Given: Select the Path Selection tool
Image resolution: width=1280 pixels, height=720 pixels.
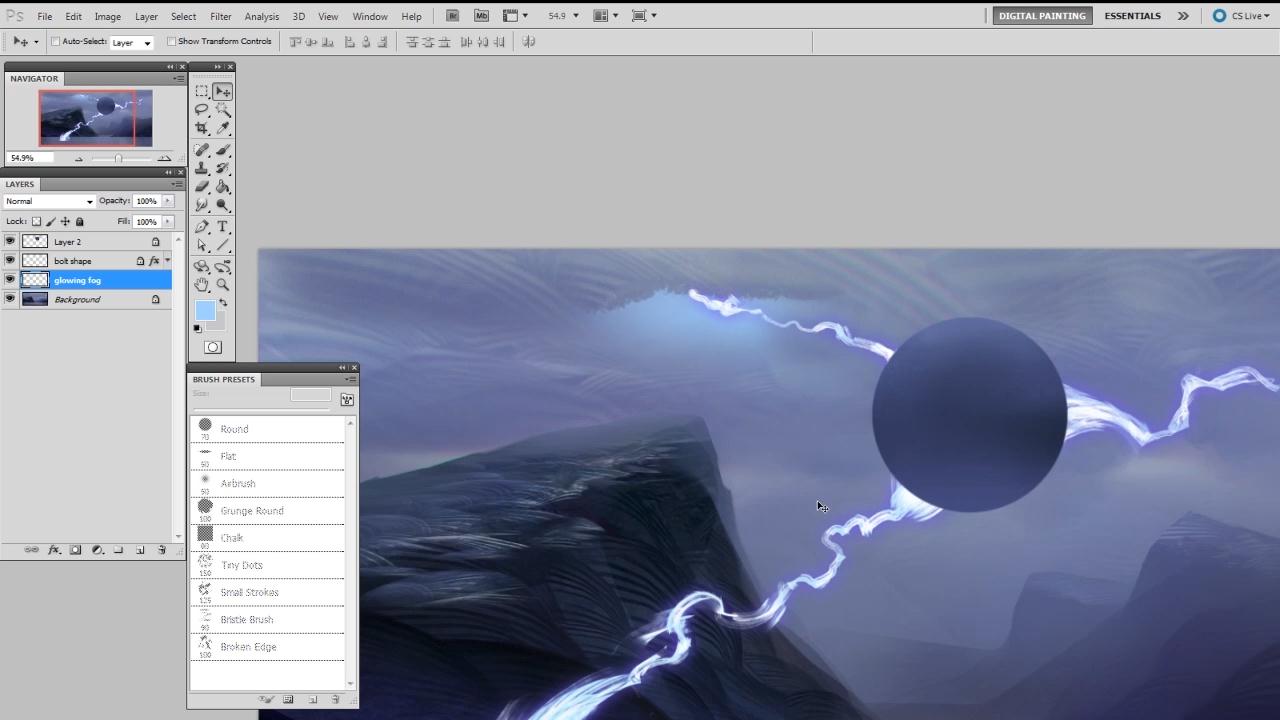Looking at the screenshot, I should 202,246.
